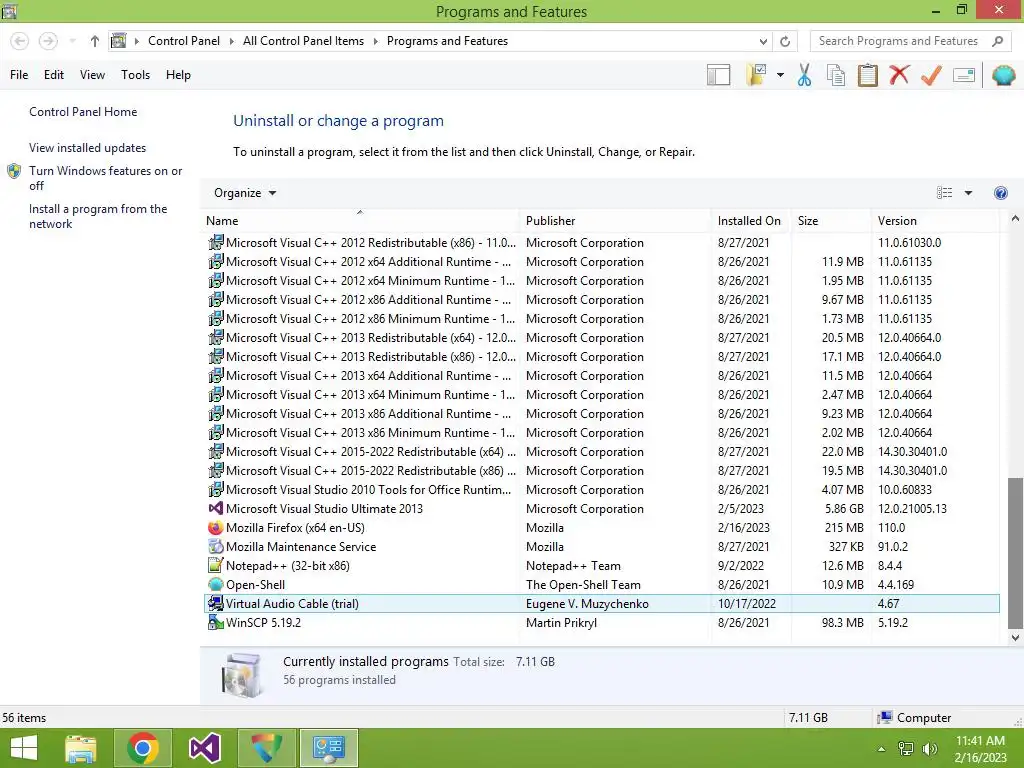Viewport: 1024px width, 768px height.
Task: Click the Paste clipboard toolbar icon
Action: (867, 75)
